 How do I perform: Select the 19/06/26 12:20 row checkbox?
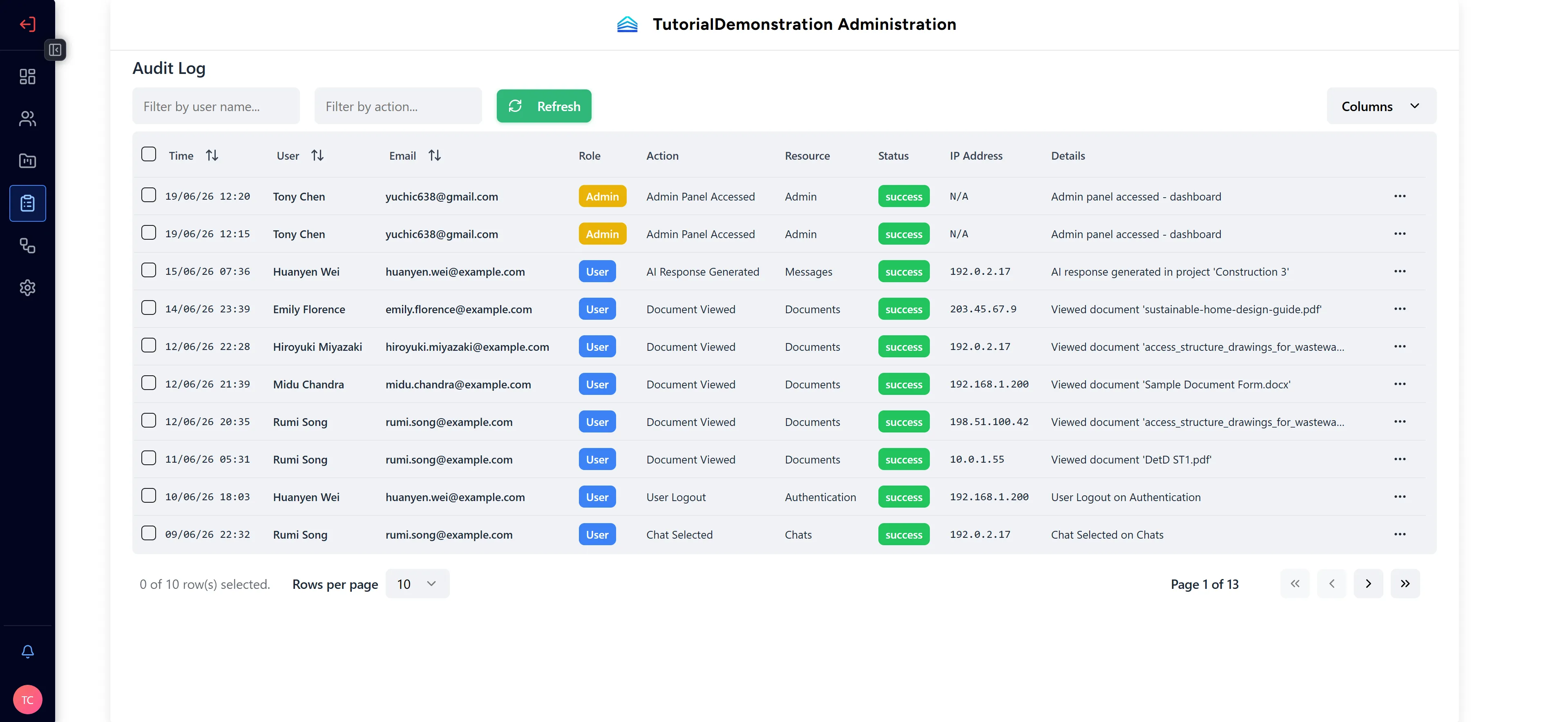149,195
